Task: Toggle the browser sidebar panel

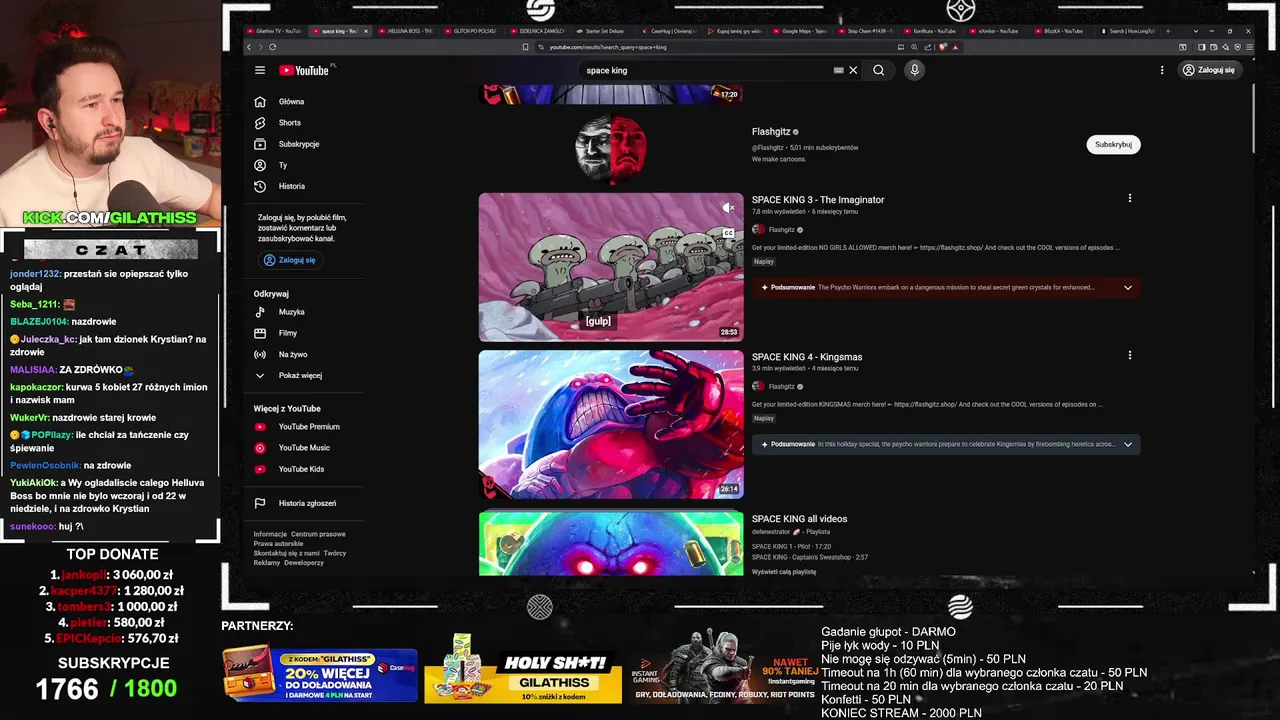Action: [x=1200, y=47]
